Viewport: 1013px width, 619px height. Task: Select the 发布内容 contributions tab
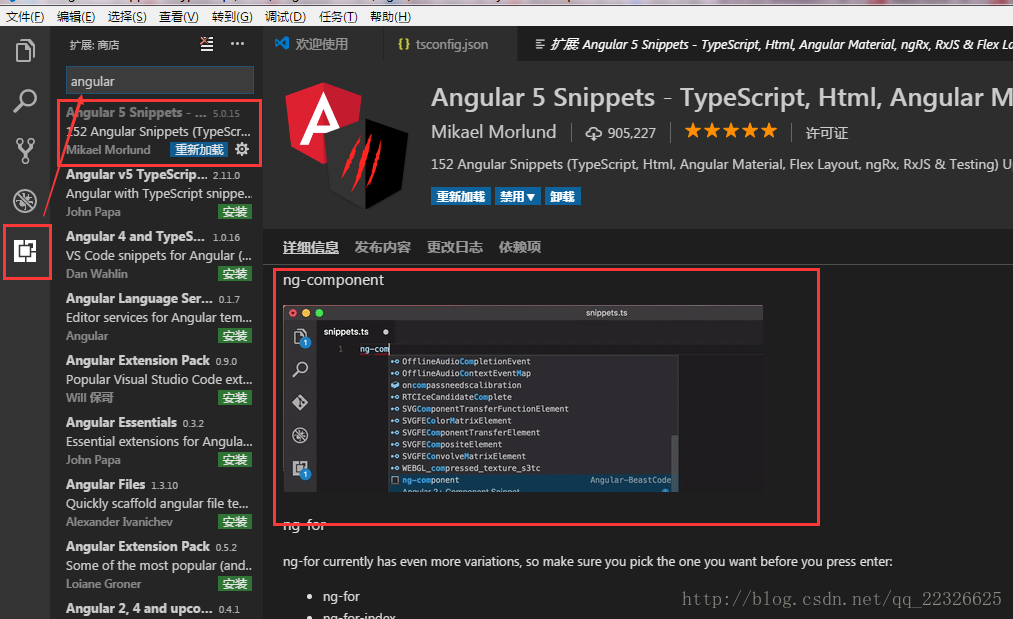tap(382, 247)
